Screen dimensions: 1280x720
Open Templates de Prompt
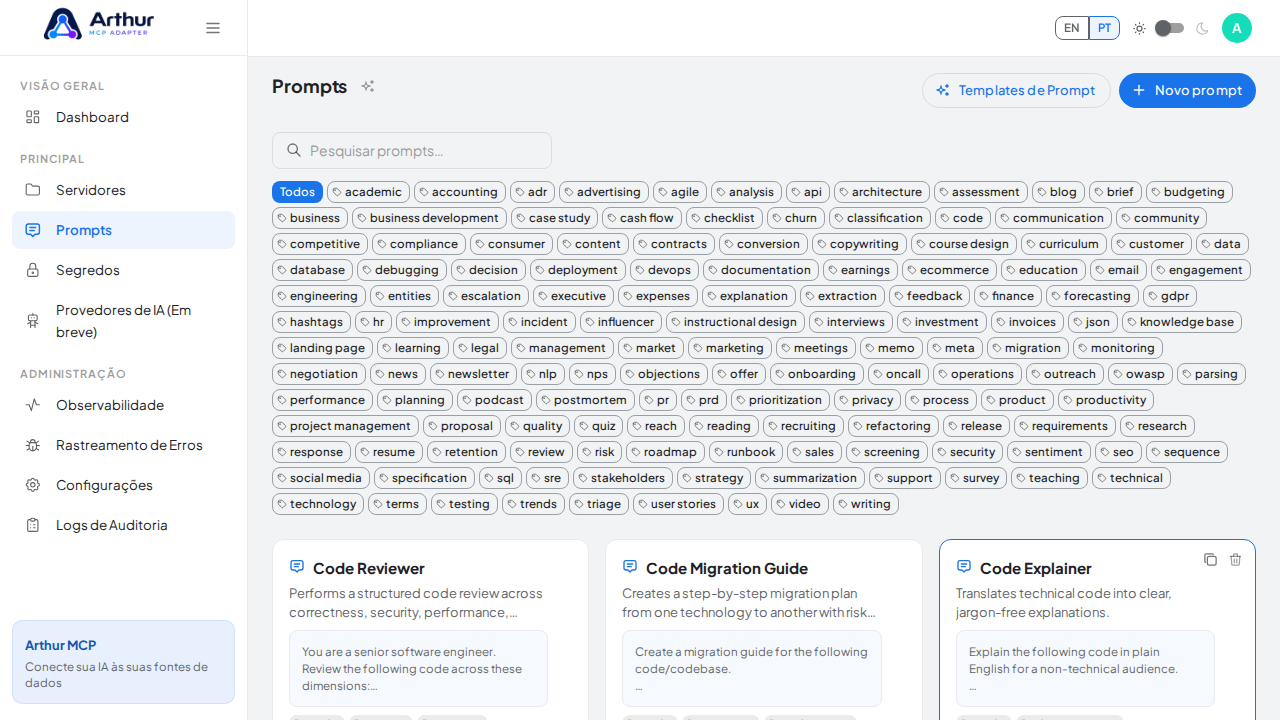point(1016,90)
